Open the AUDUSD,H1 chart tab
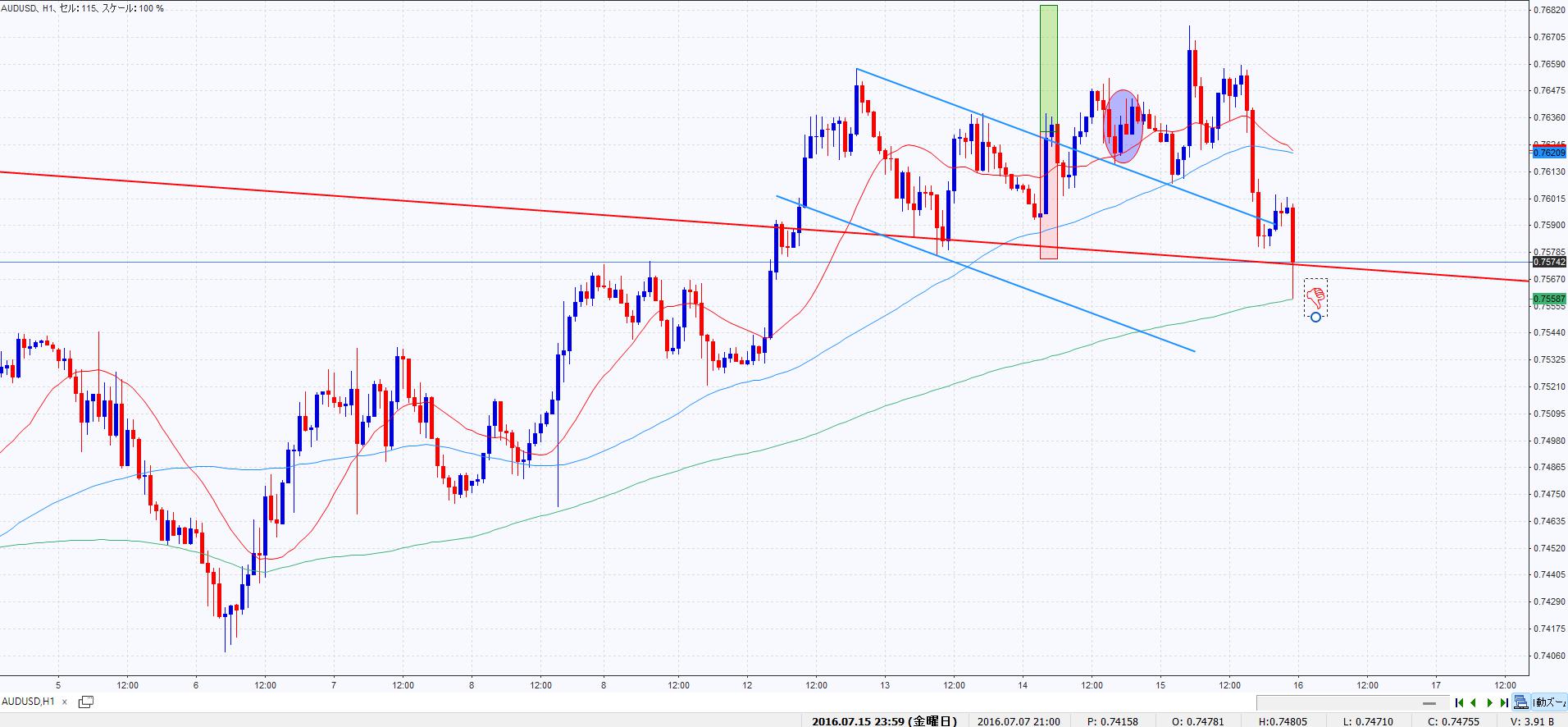 [29, 702]
